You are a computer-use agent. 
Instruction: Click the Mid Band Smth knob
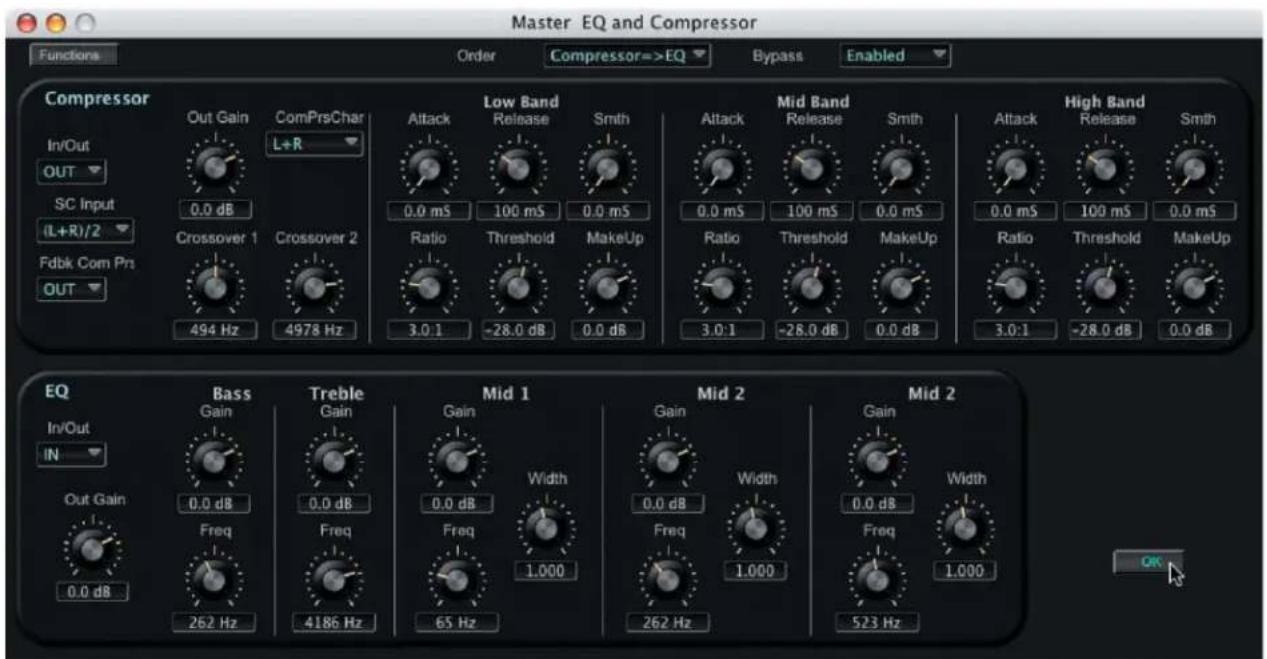click(x=903, y=169)
